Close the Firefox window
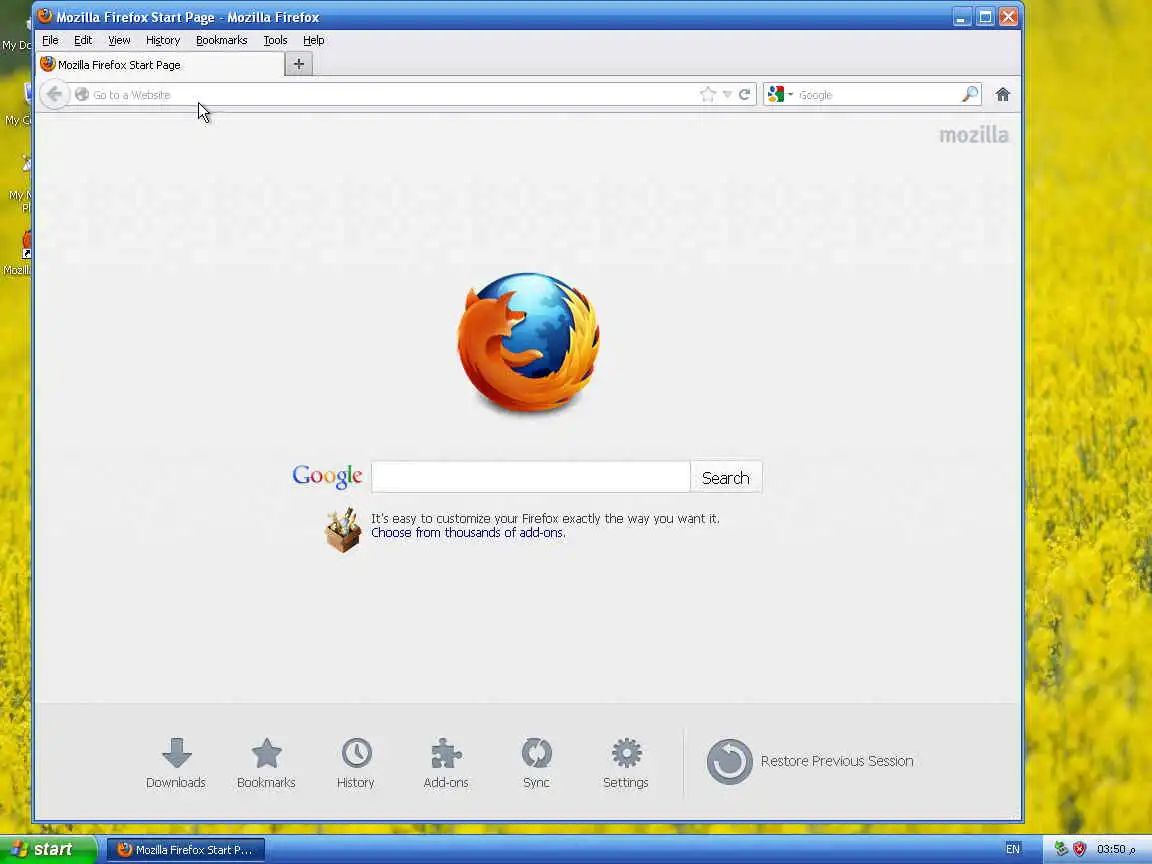This screenshot has width=1152, height=864. tap(1009, 16)
